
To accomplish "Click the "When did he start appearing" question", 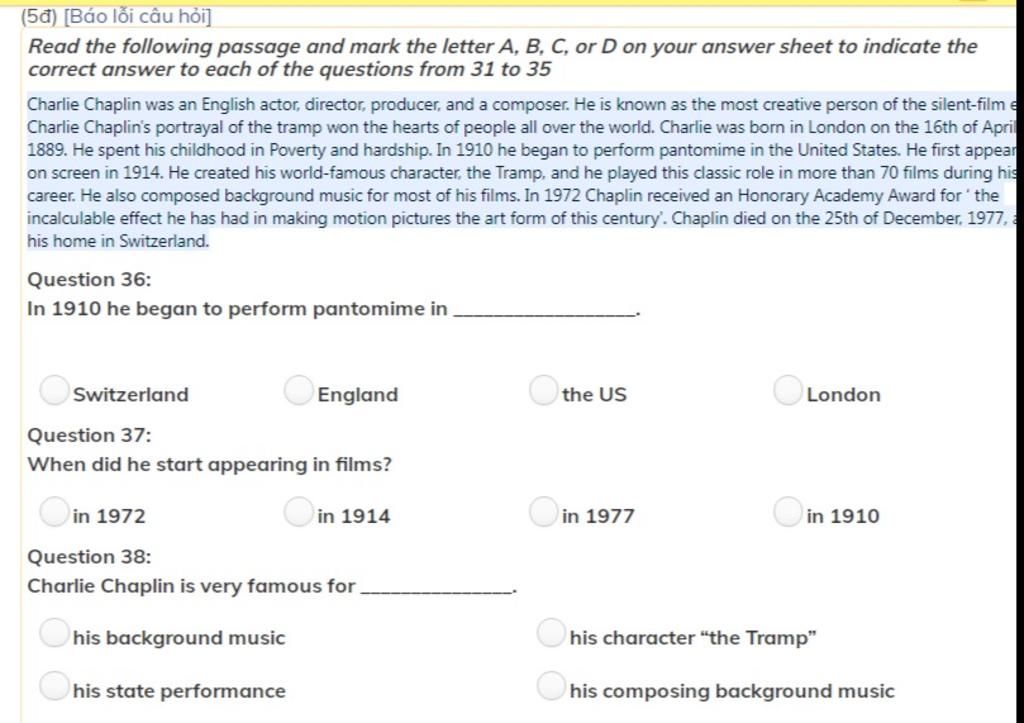I will coord(210,464).
